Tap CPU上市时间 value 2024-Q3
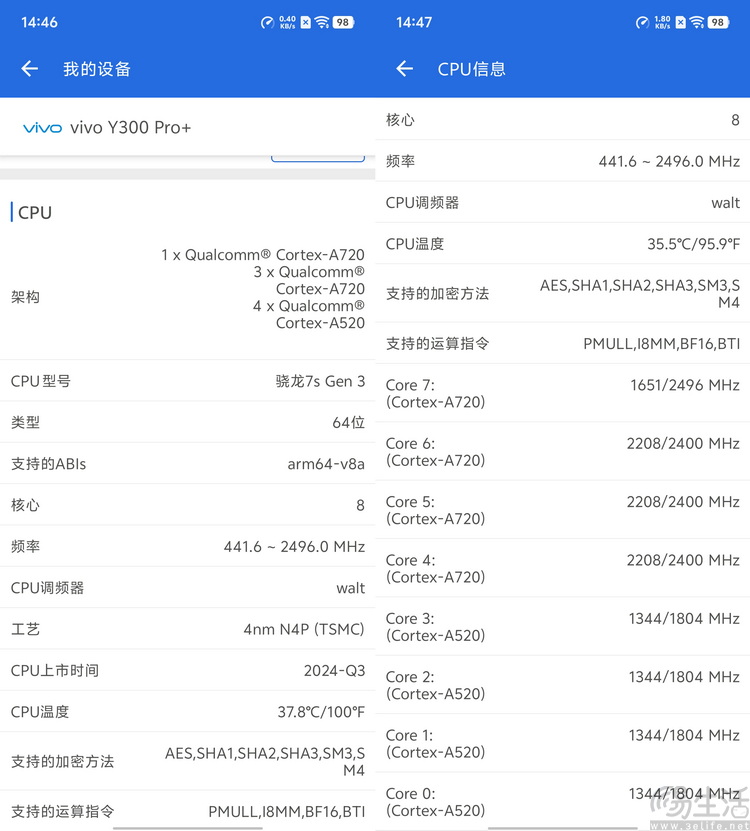This screenshot has height=831, width=750. click(334, 671)
